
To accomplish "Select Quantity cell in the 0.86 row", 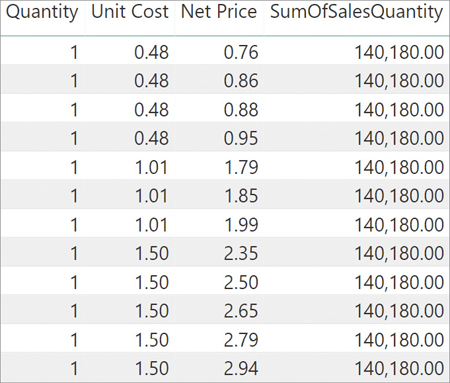I will (x=74, y=81).
